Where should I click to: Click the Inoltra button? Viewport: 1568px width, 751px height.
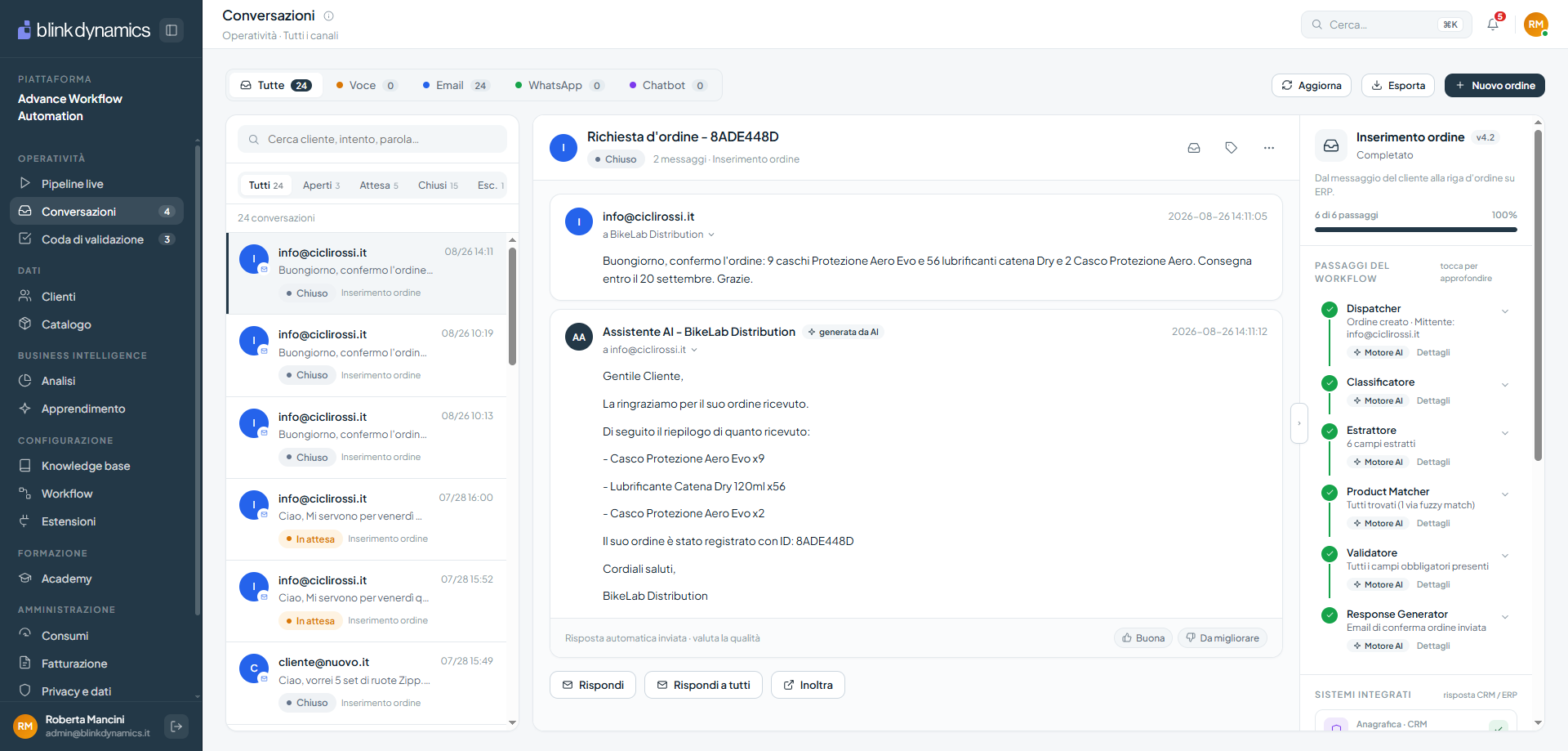[808, 685]
